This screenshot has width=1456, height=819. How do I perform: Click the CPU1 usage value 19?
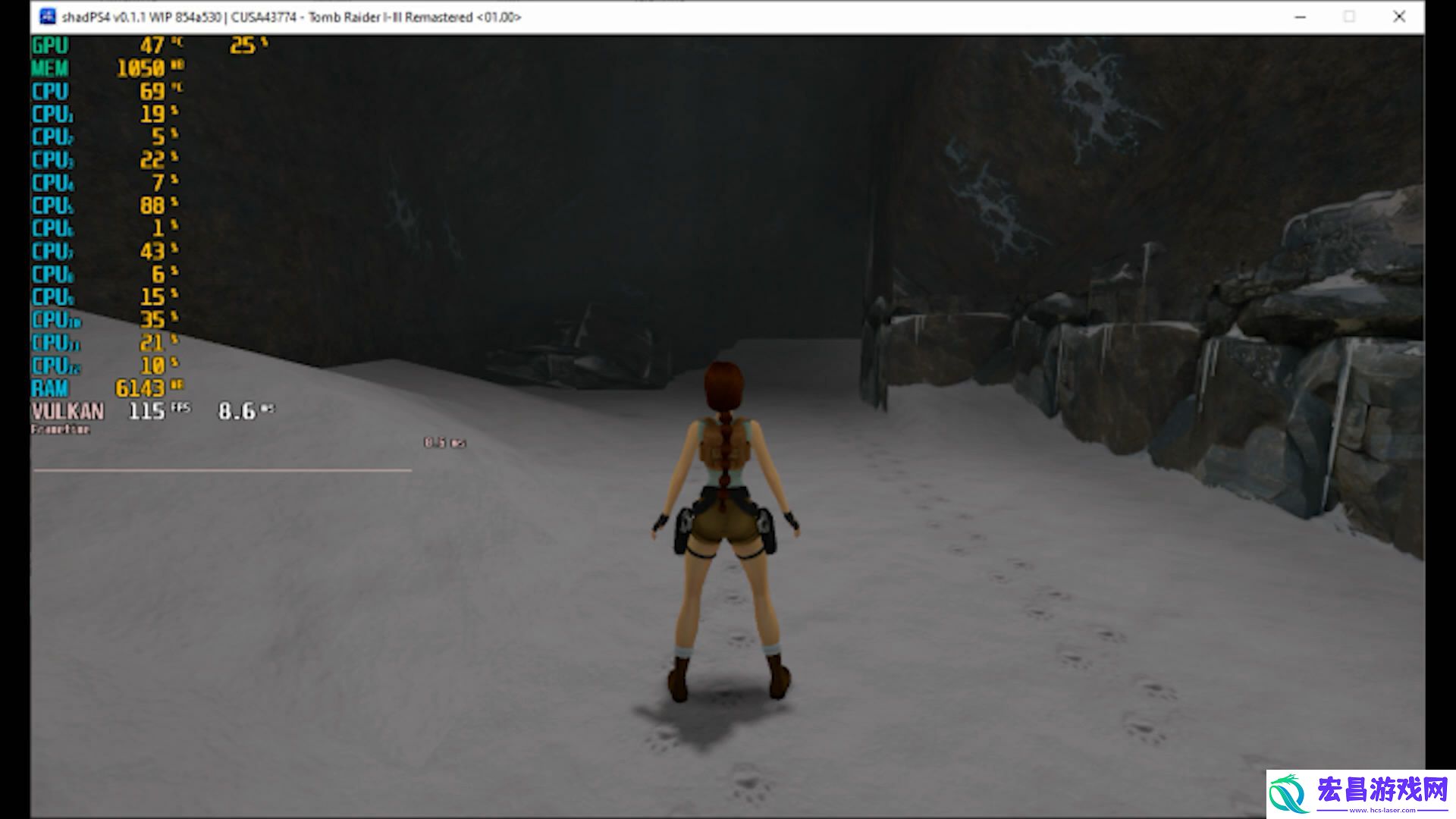(x=152, y=115)
